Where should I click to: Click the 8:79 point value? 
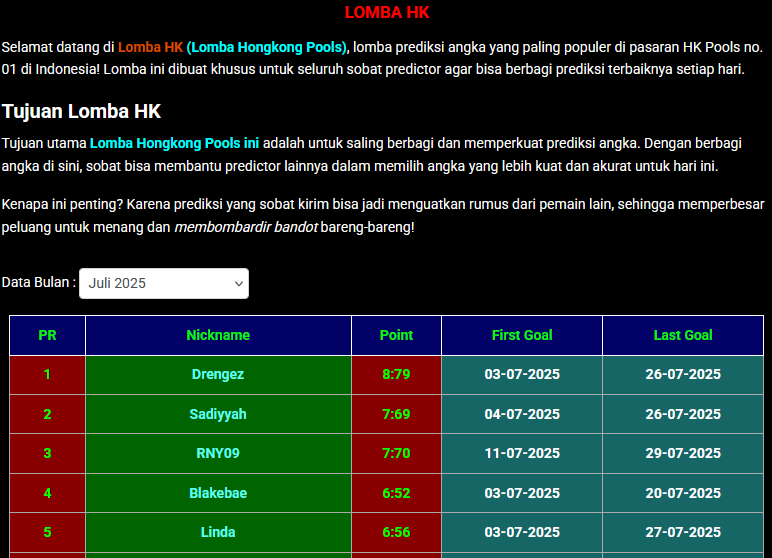(396, 374)
